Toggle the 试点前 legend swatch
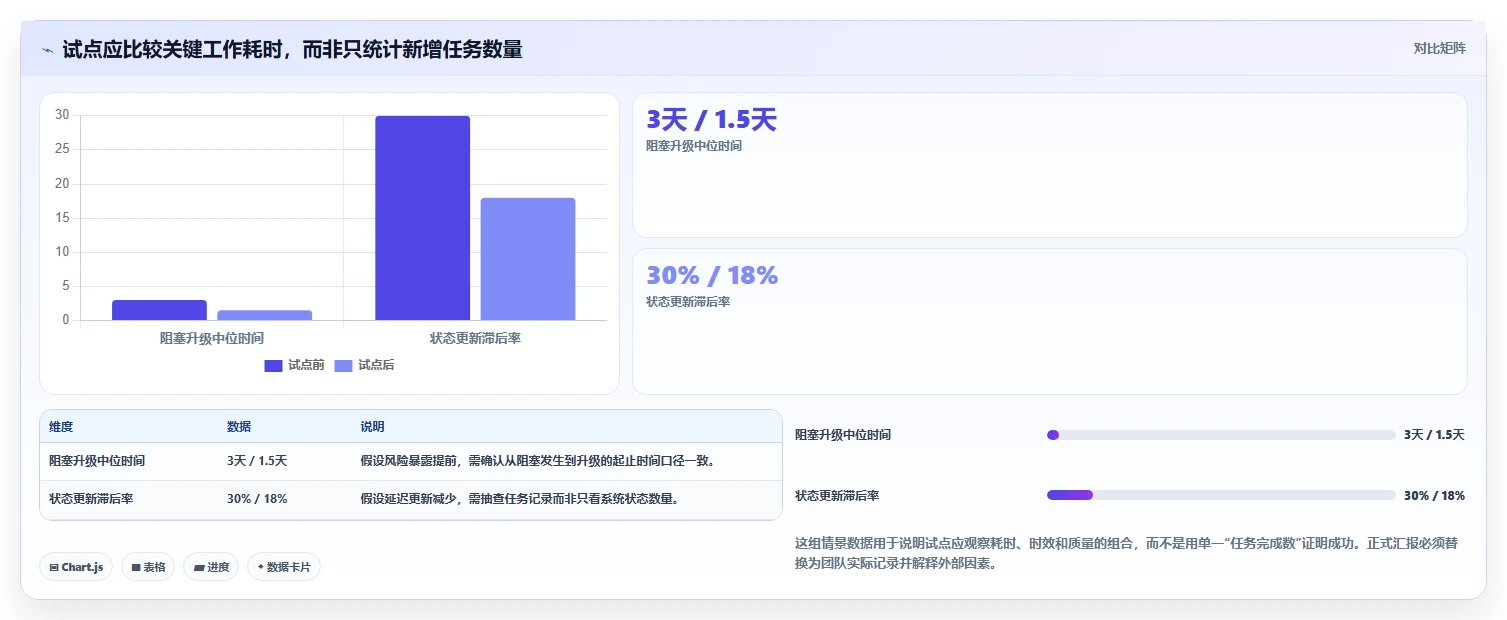Image resolution: width=1507 pixels, height=620 pixels. [274, 366]
